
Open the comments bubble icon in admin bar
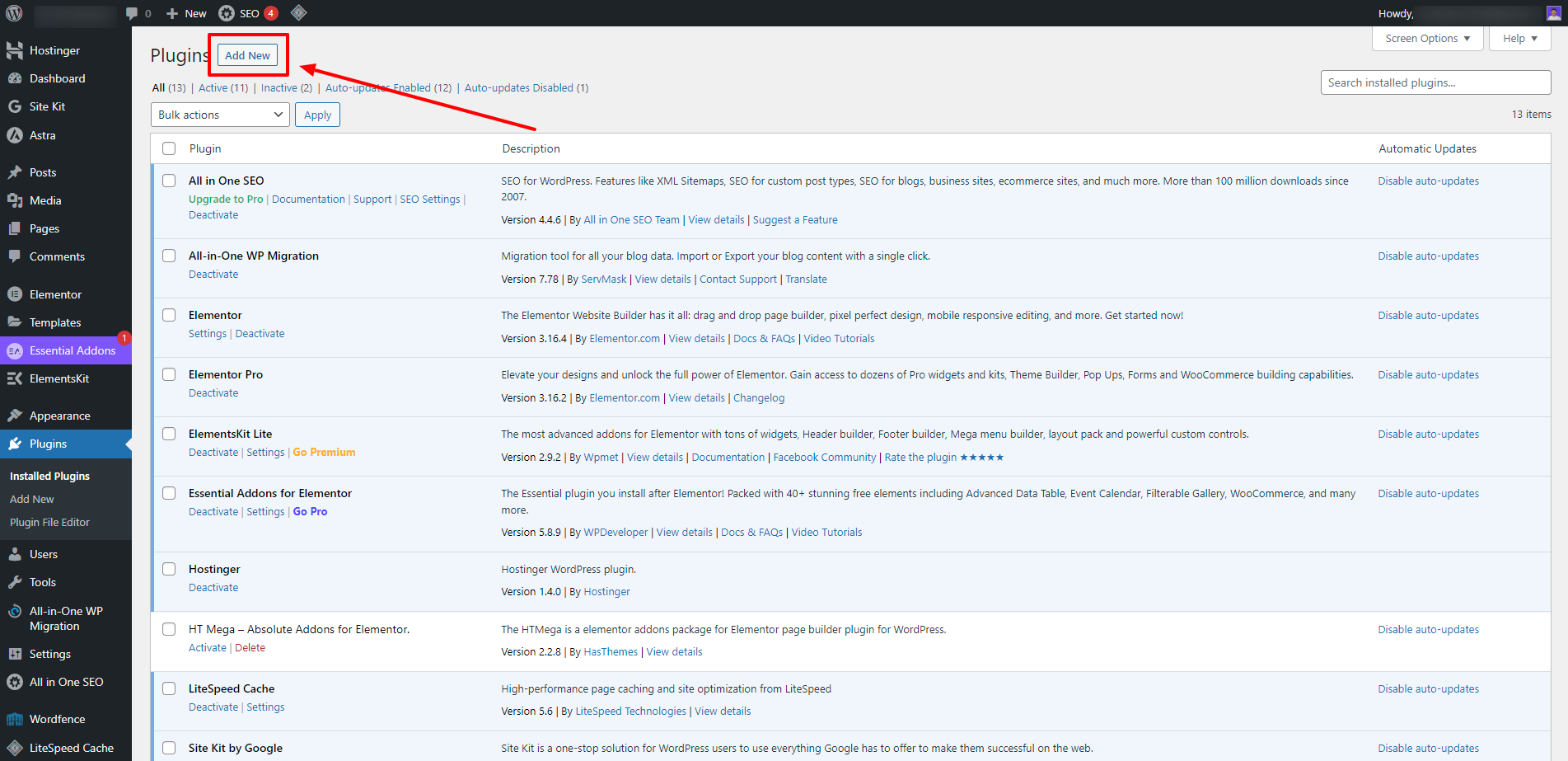(132, 13)
